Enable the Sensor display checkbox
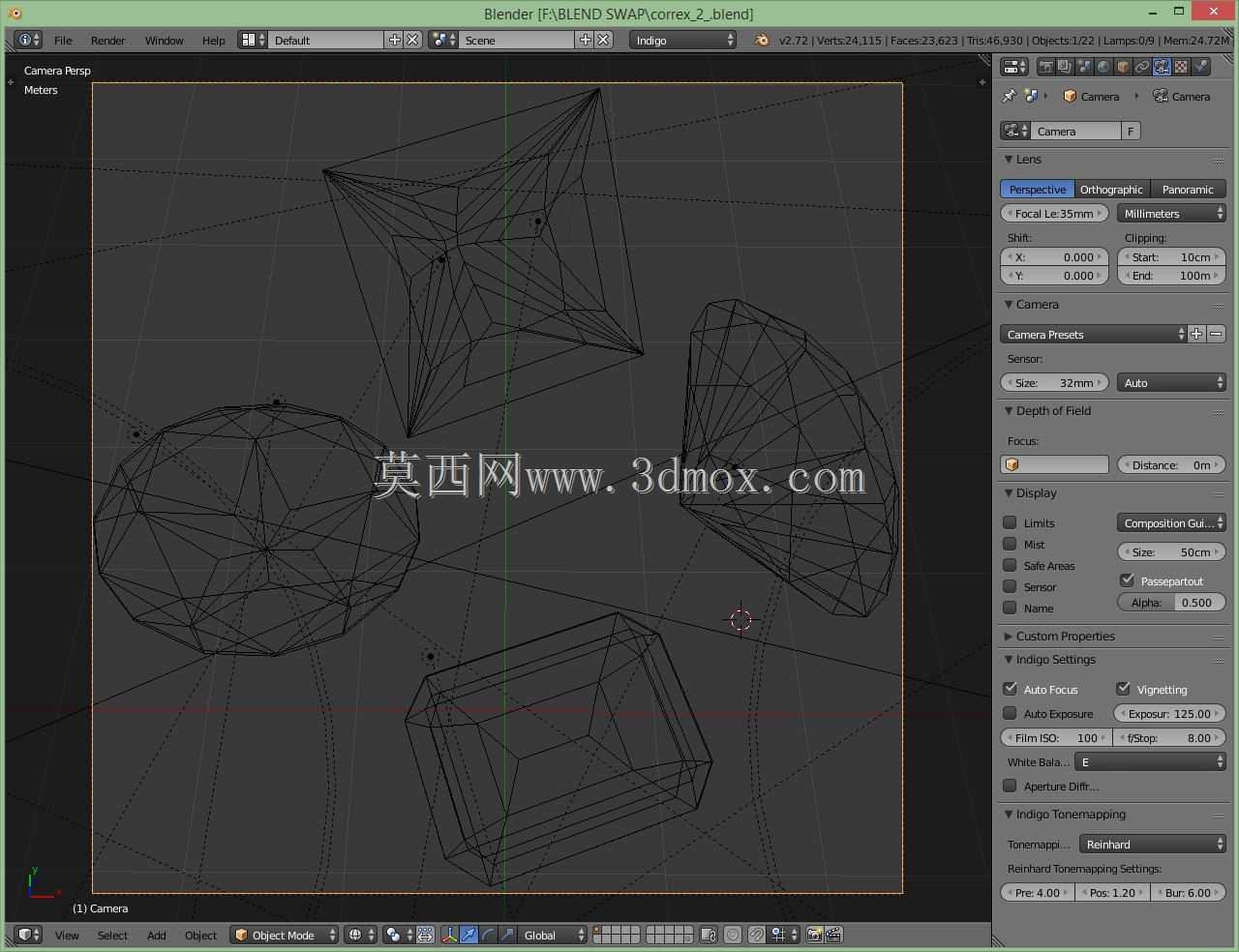 pyautogui.click(x=1010, y=586)
